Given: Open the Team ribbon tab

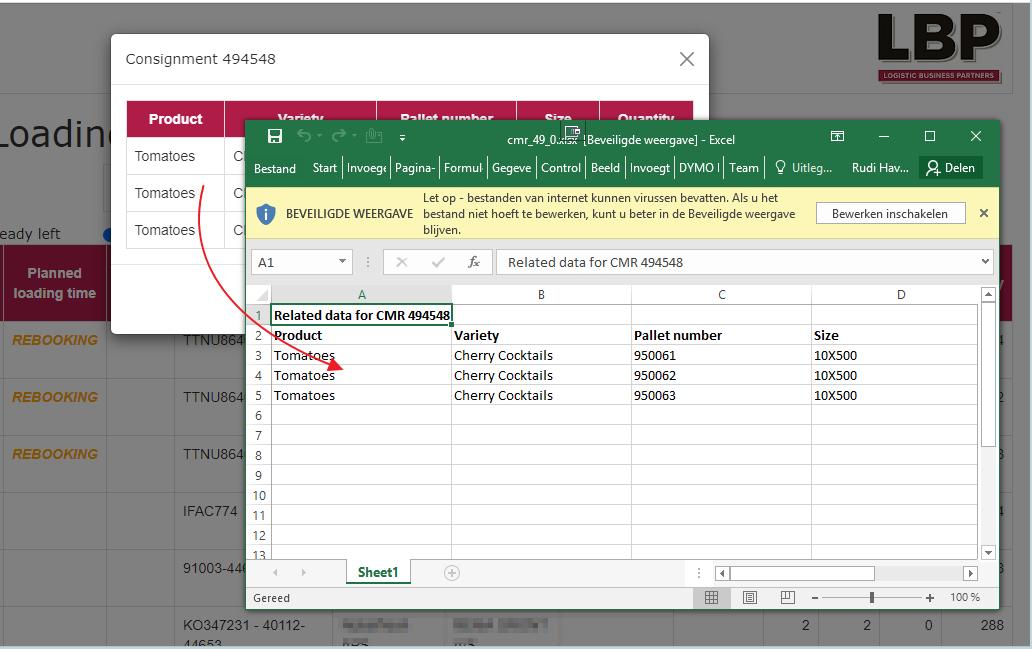Looking at the screenshot, I should point(744,168).
